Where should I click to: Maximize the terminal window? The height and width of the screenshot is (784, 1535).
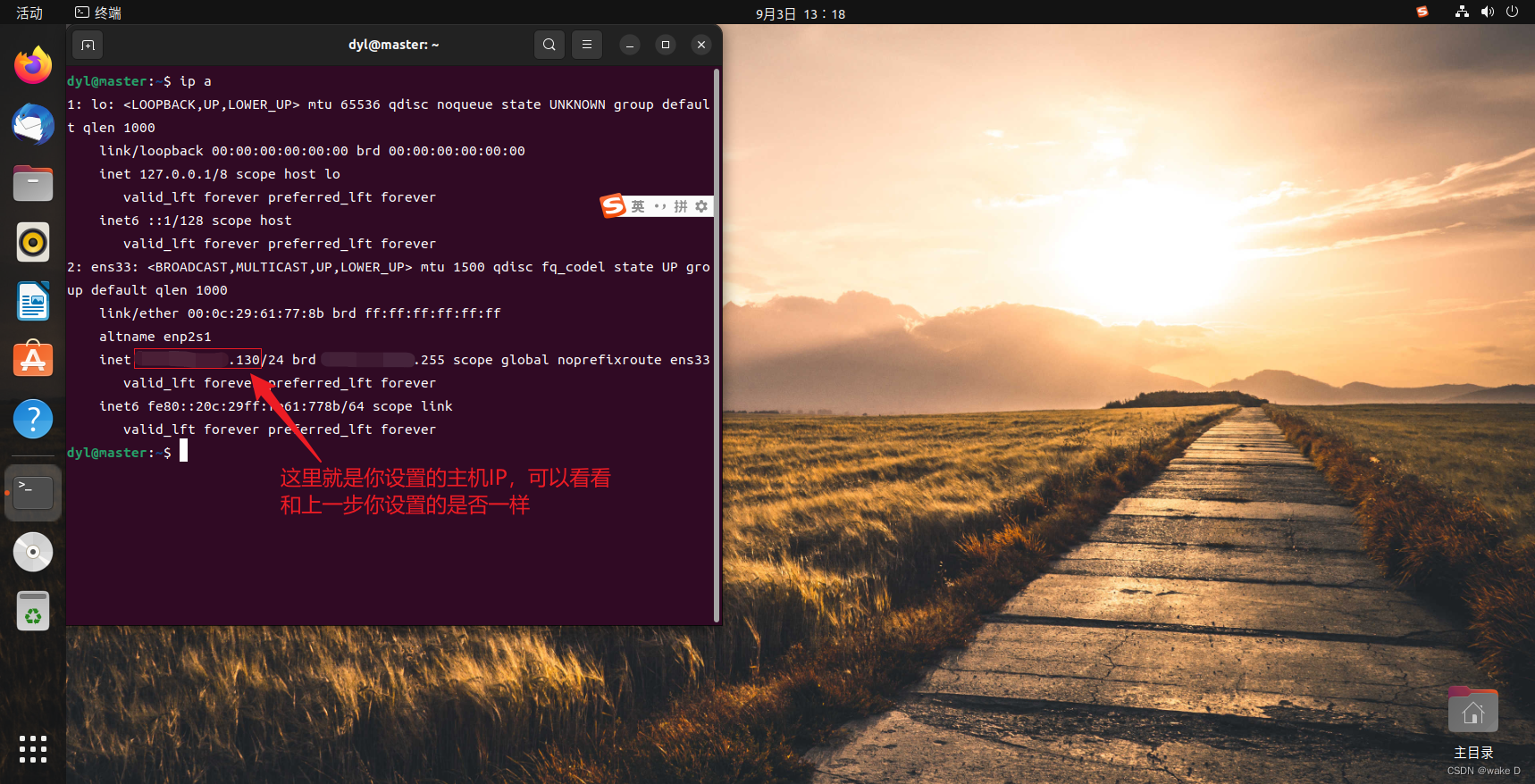click(x=666, y=45)
